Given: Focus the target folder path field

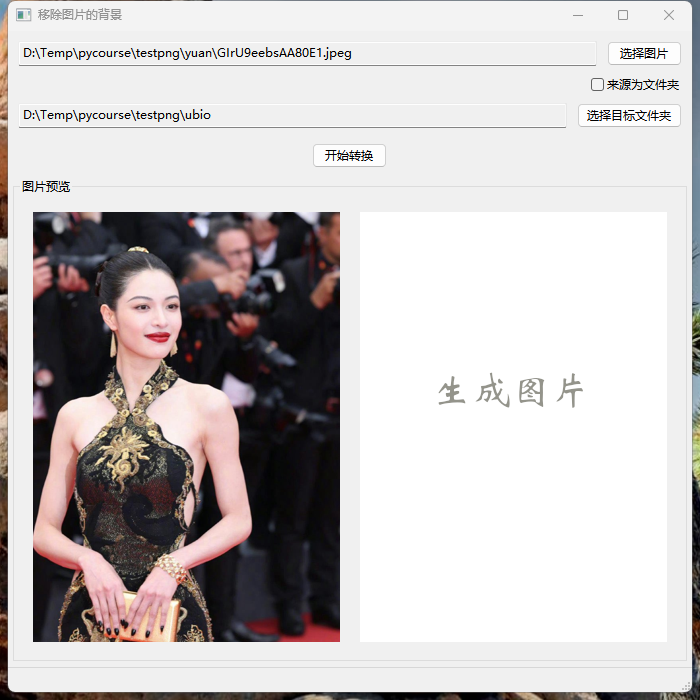Looking at the screenshot, I should [x=292, y=116].
